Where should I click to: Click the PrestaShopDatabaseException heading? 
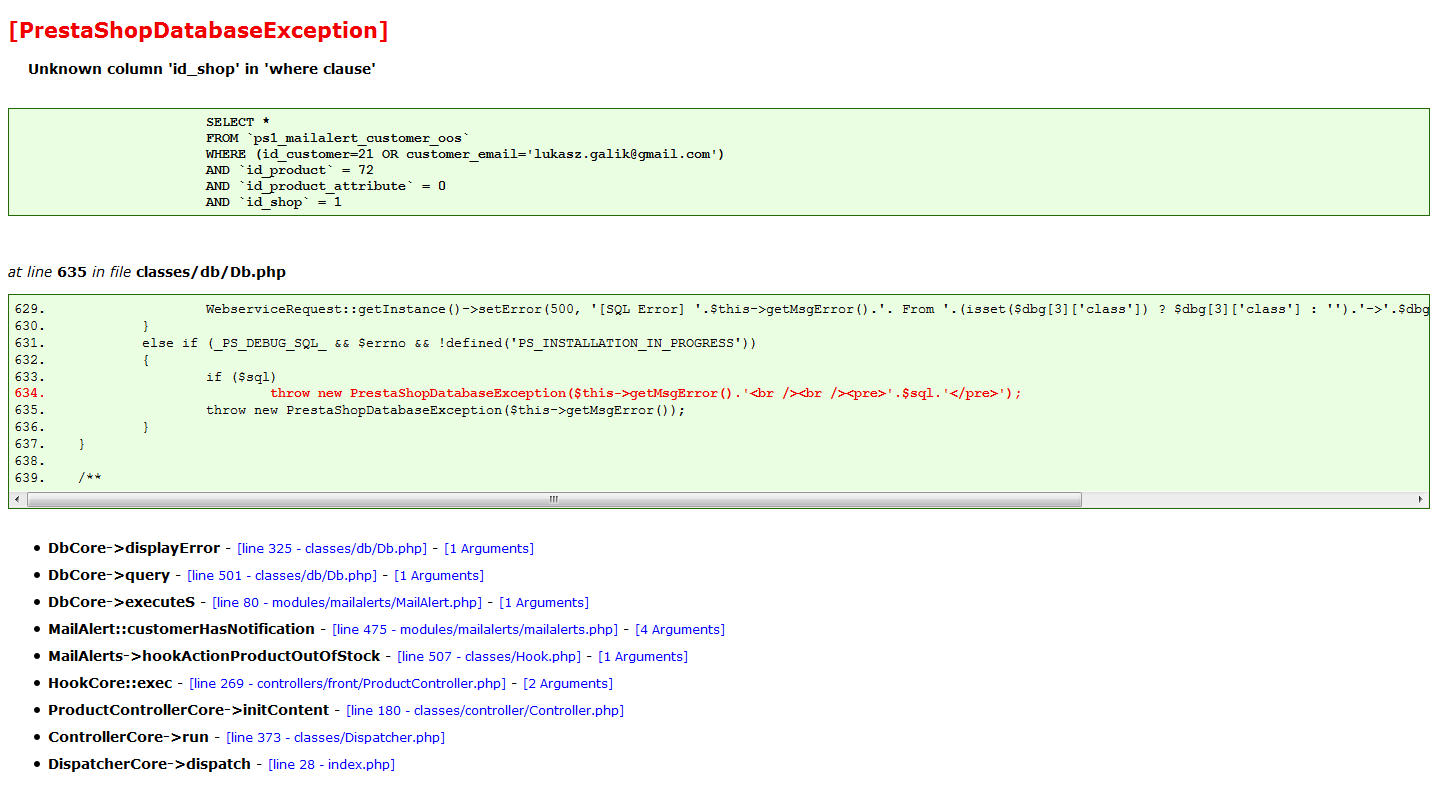(x=198, y=30)
